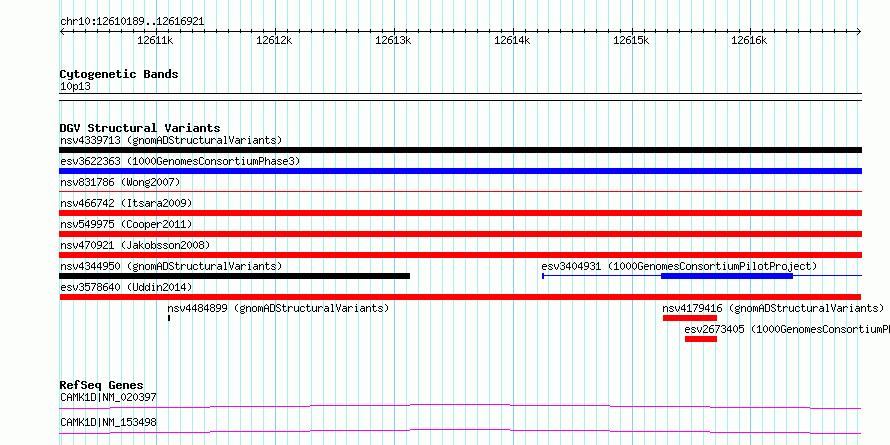The width and height of the screenshot is (890, 445).
Task: Click the red bar for nsv466742
Action: [x=460, y=213]
